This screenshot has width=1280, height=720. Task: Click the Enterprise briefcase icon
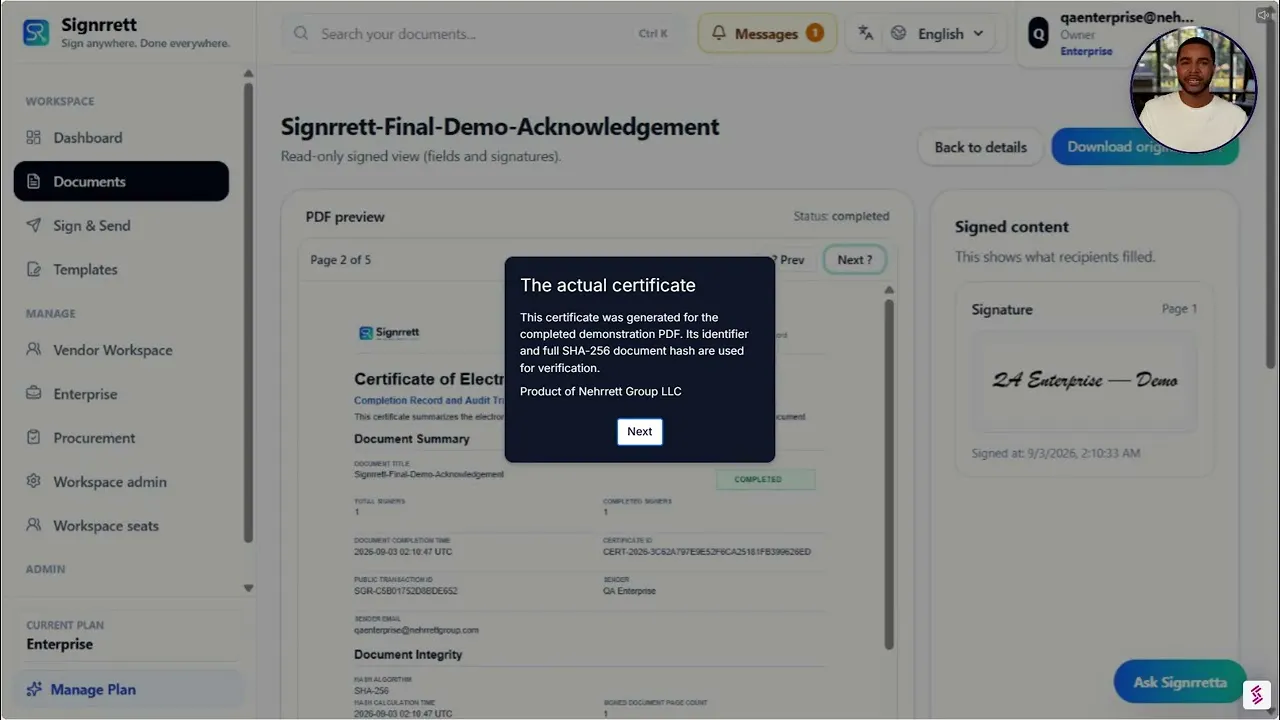[x=34, y=394]
